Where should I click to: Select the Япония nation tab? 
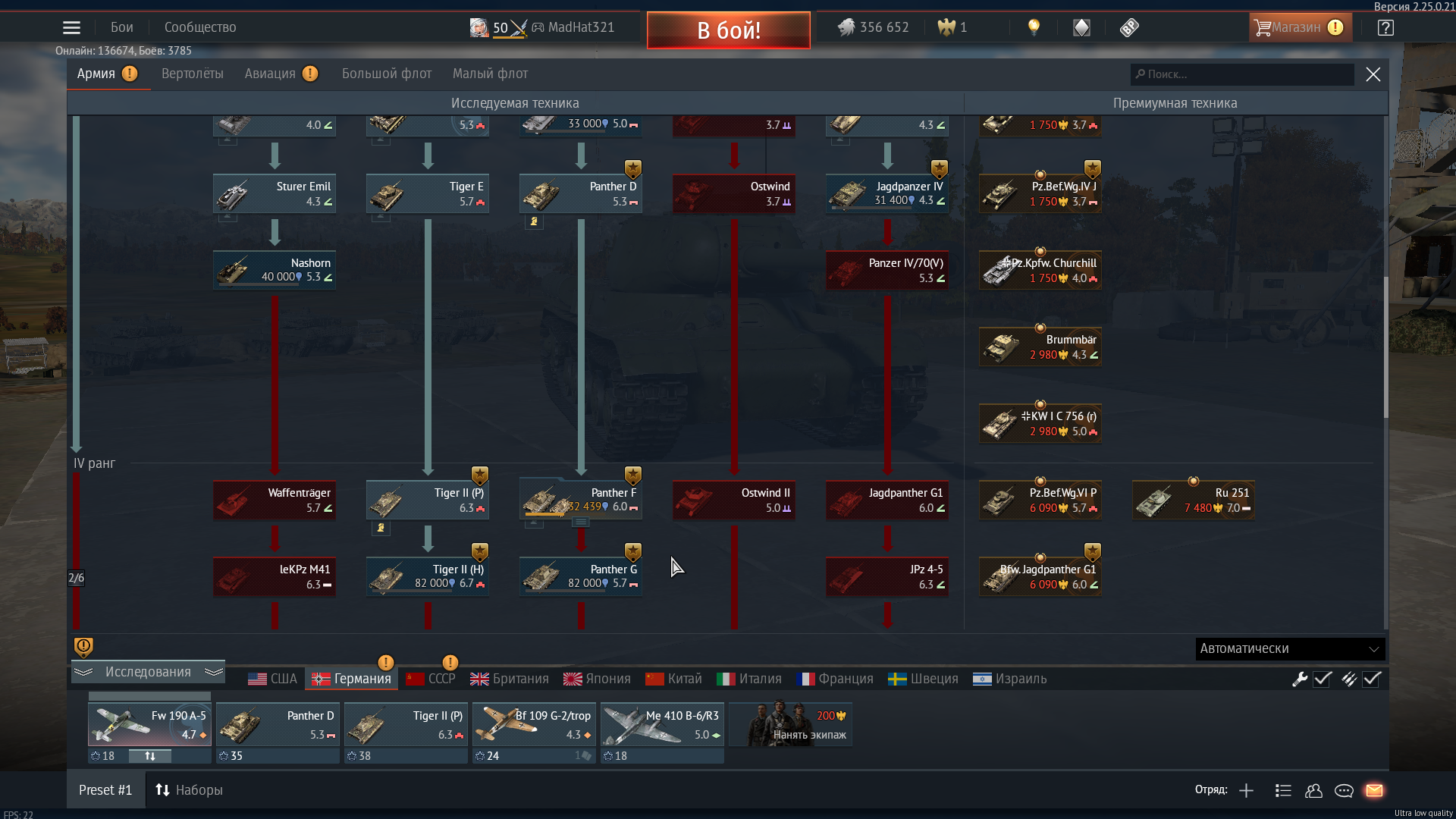pos(597,679)
